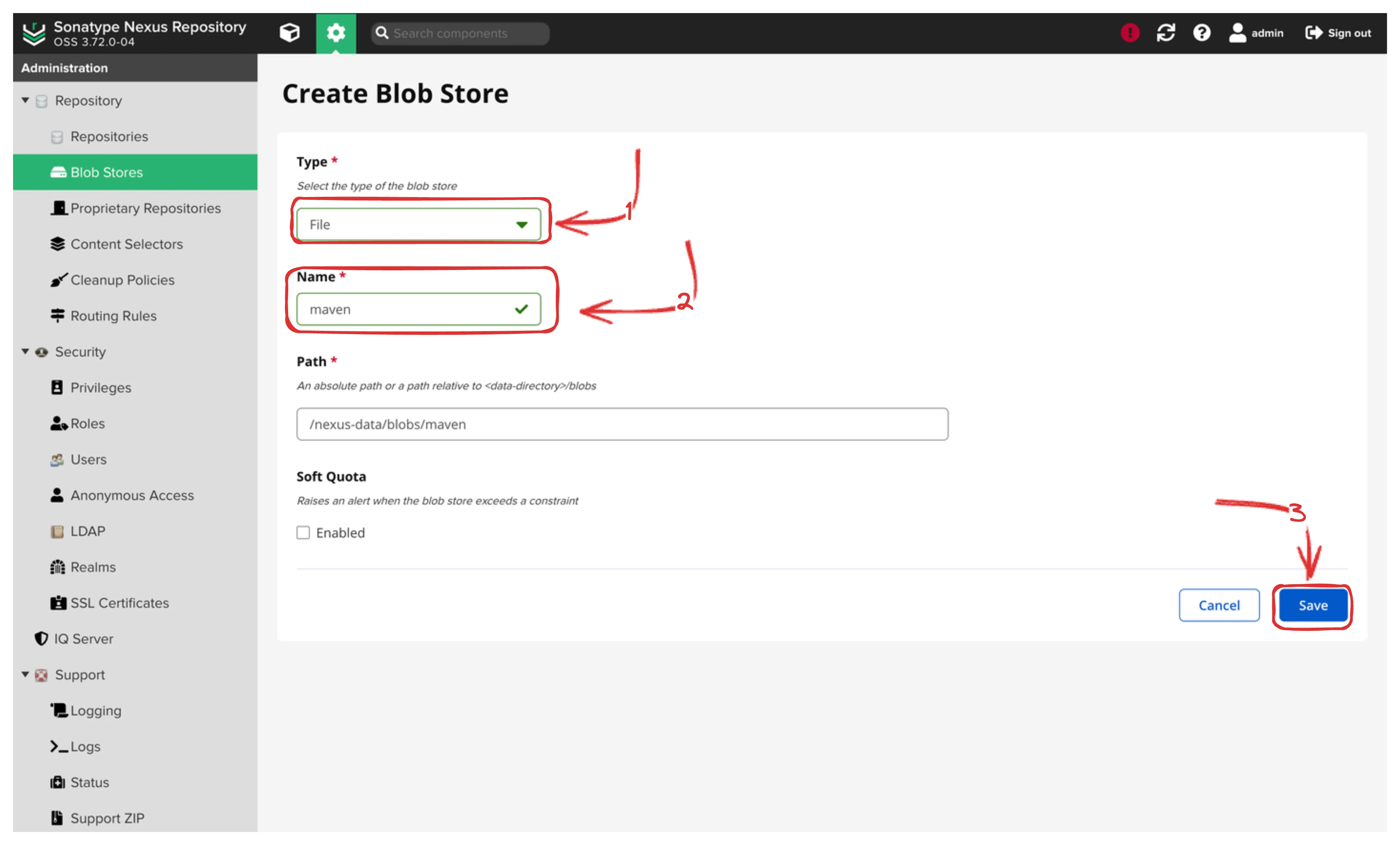Click the Repository section label
Image resolution: width=1400 pixels, height=845 pixels.
click(x=88, y=101)
